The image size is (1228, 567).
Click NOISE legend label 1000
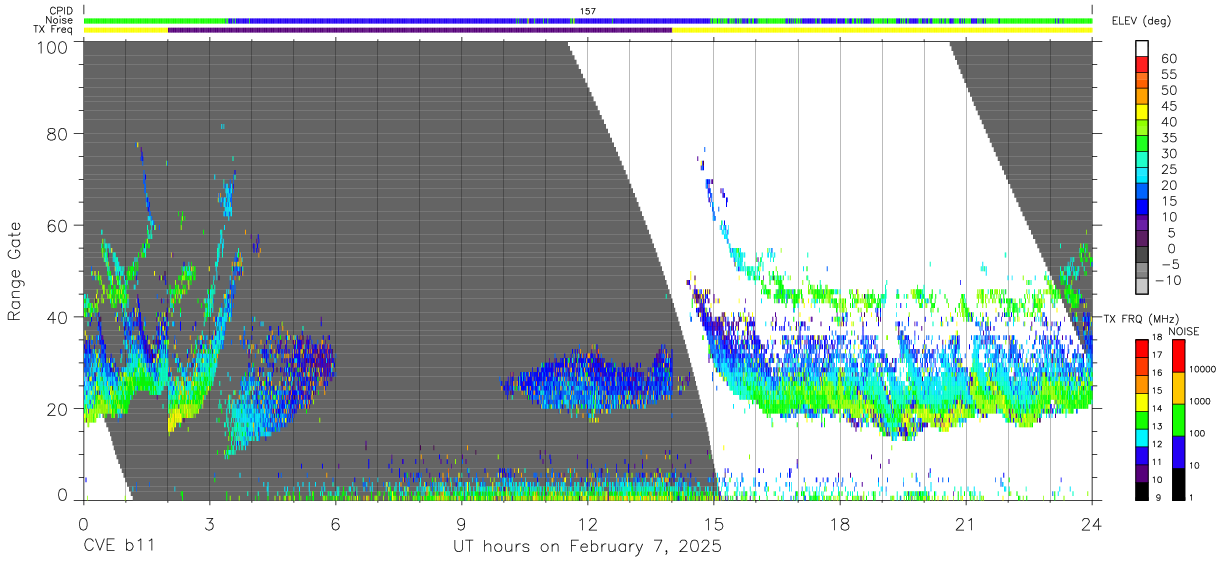[x=1201, y=403]
